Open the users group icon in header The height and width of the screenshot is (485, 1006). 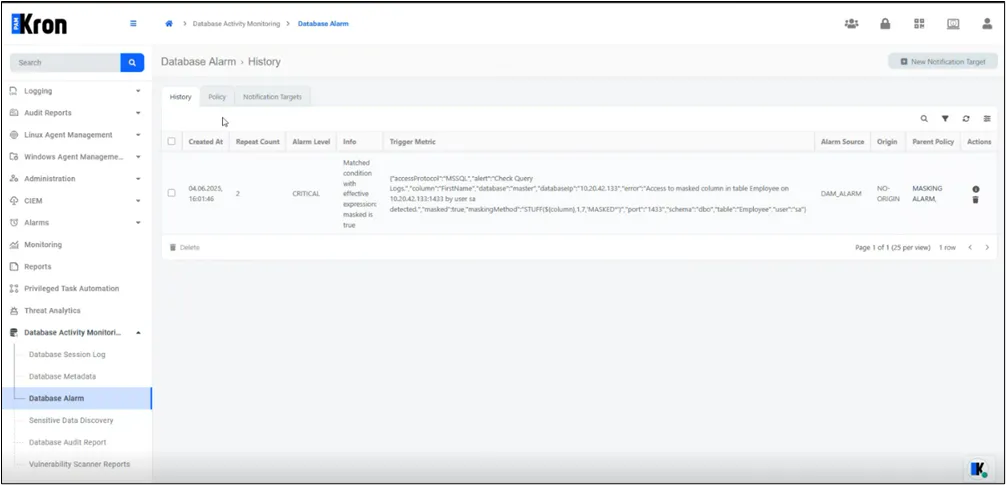point(851,24)
